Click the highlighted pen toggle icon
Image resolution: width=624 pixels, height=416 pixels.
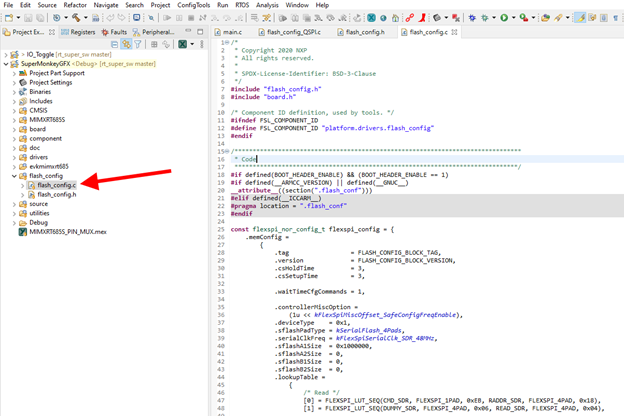tap(580, 18)
